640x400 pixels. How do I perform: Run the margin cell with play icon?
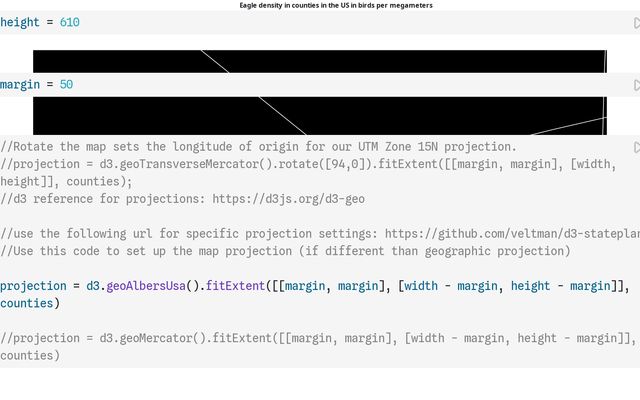click(636, 86)
